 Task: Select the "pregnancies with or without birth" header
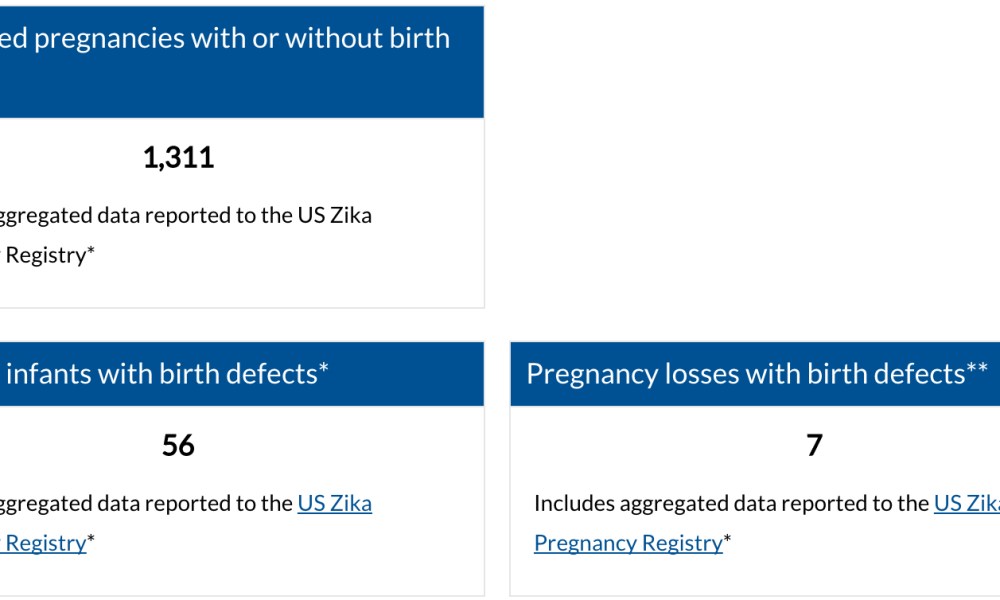(x=225, y=39)
